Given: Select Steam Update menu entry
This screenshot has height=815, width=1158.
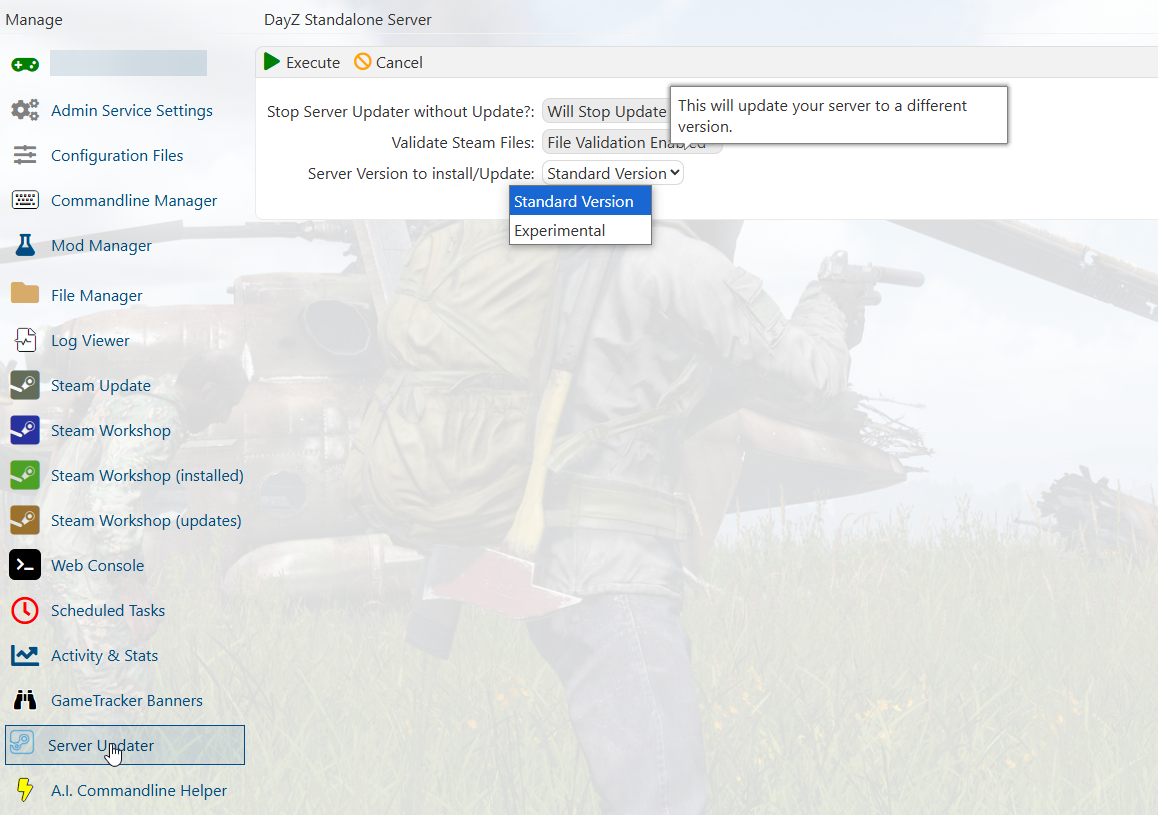Looking at the screenshot, I should click(100, 386).
